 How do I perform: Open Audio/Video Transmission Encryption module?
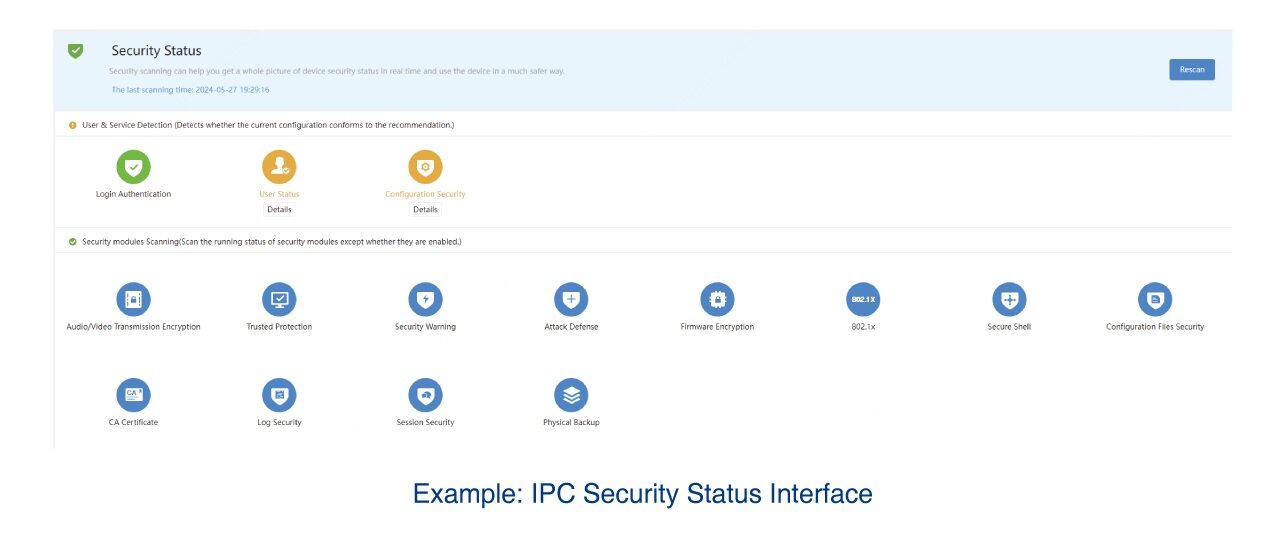[133, 299]
